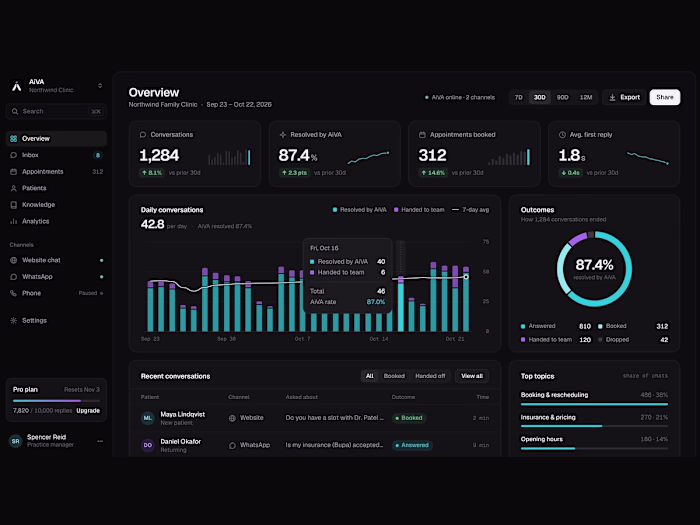
Task: Click the Booking & rescheduling topic
Action: coord(594,398)
